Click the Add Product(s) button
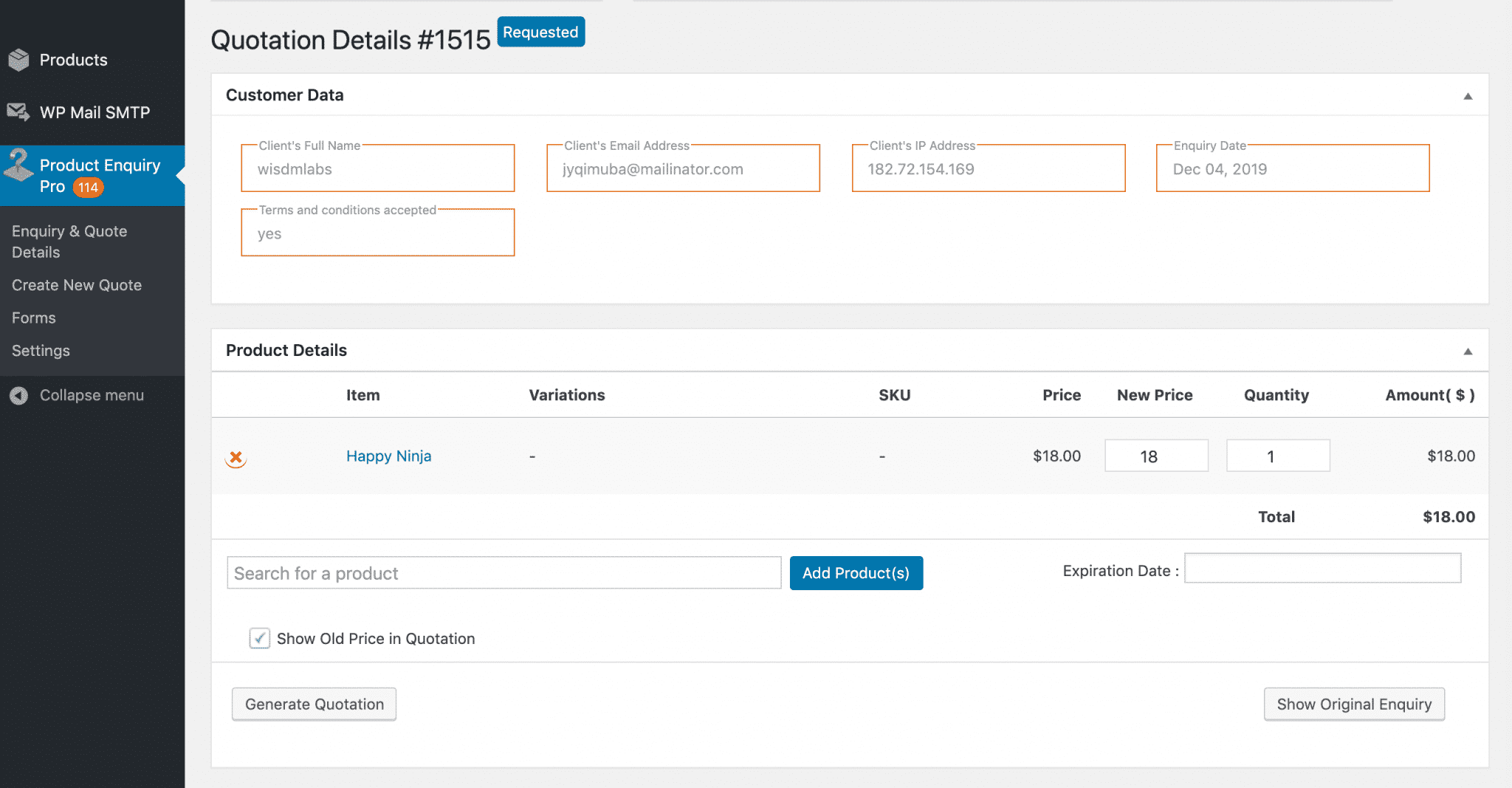Image resolution: width=1512 pixels, height=788 pixels. click(x=856, y=573)
